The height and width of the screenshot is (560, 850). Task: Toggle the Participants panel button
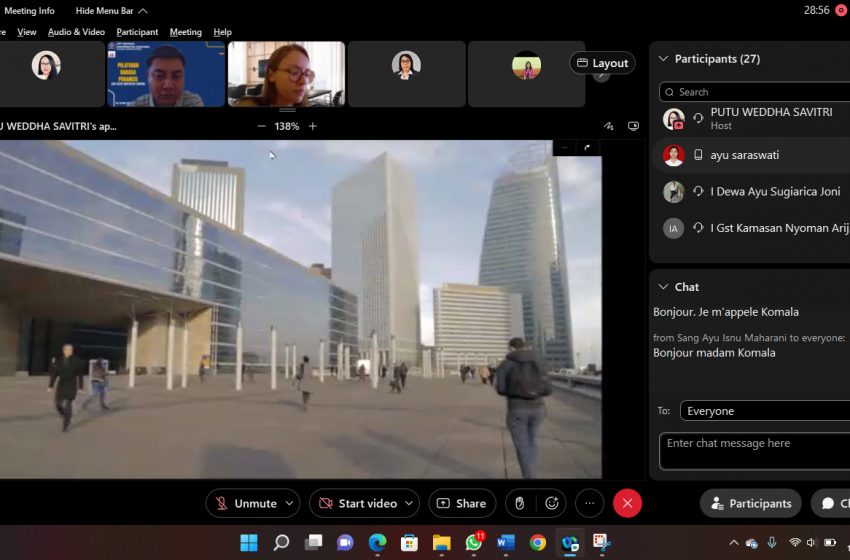point(751,503)
